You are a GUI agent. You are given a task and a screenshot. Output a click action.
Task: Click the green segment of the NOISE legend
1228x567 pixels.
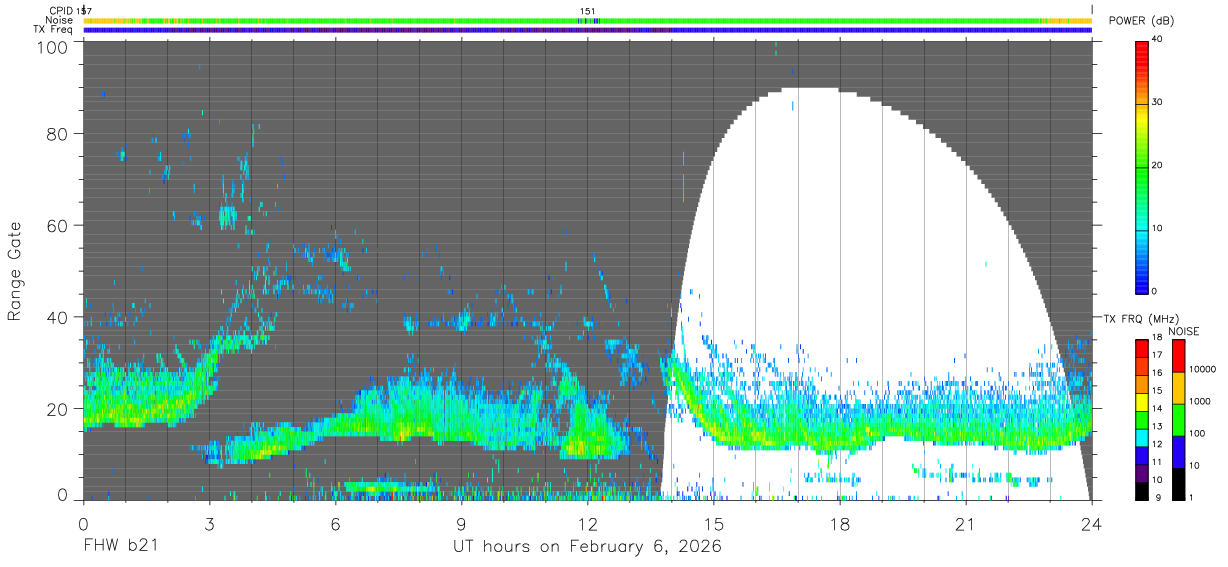[x=1178, y=420]
